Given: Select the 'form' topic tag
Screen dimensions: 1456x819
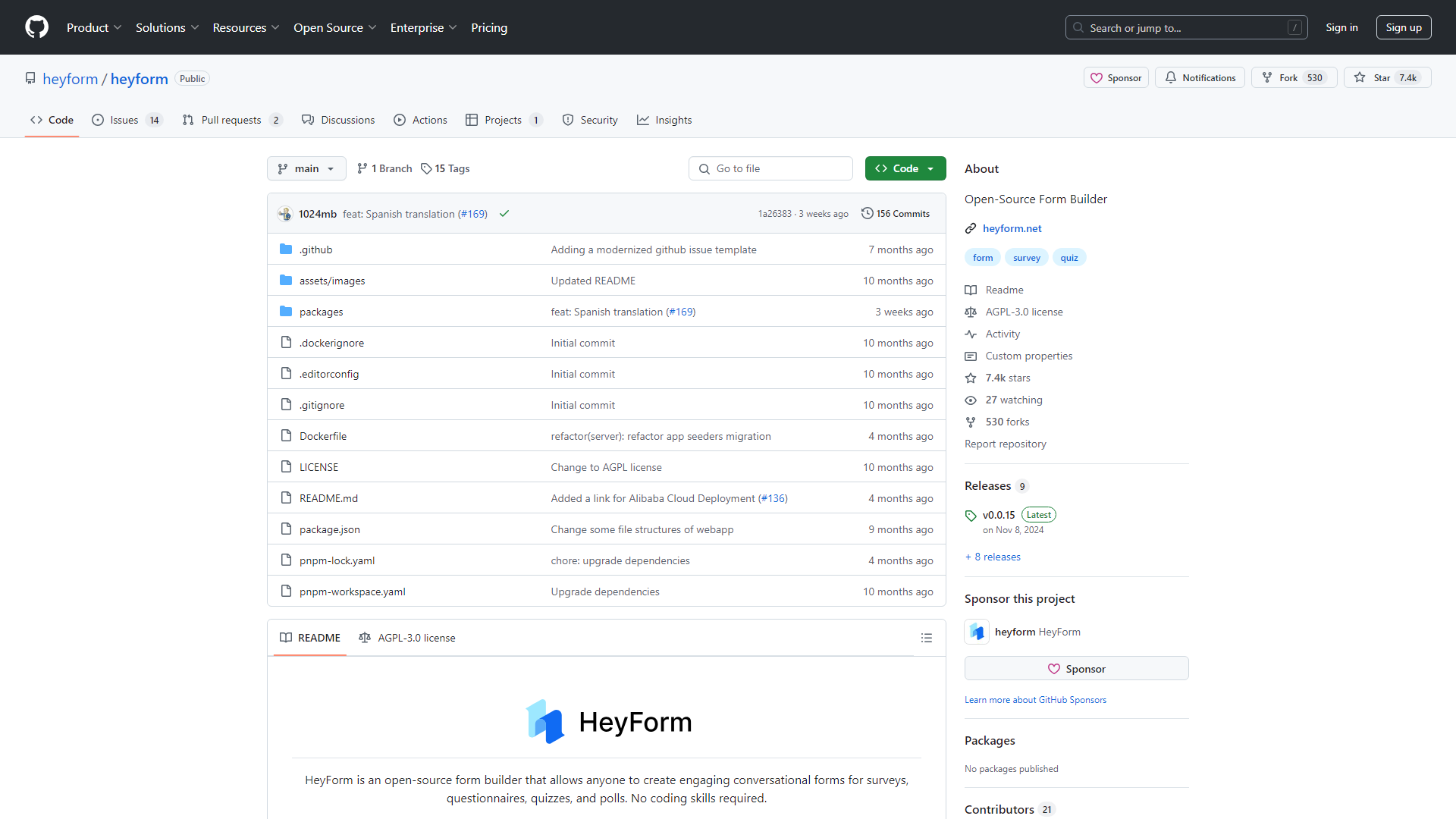Looking at the screenshot, I should tap(983, 258).
